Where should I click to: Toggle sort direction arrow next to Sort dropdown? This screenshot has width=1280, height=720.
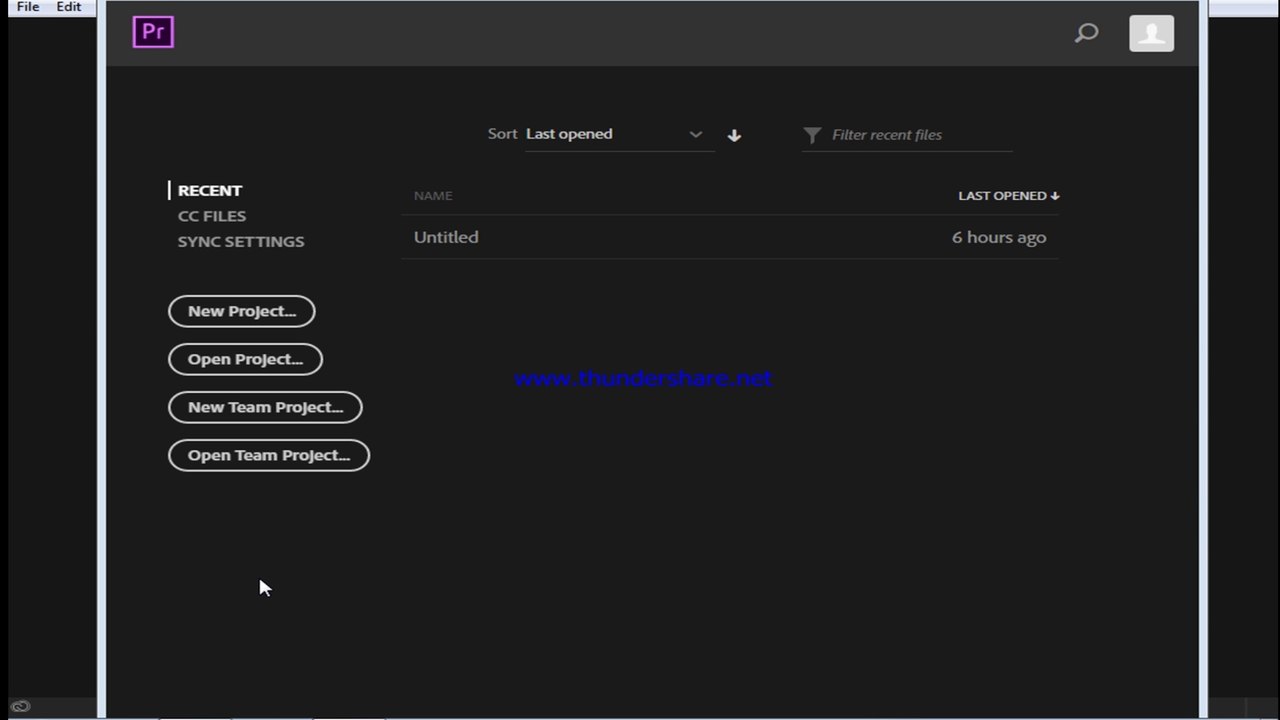click(x=734, y=135)
